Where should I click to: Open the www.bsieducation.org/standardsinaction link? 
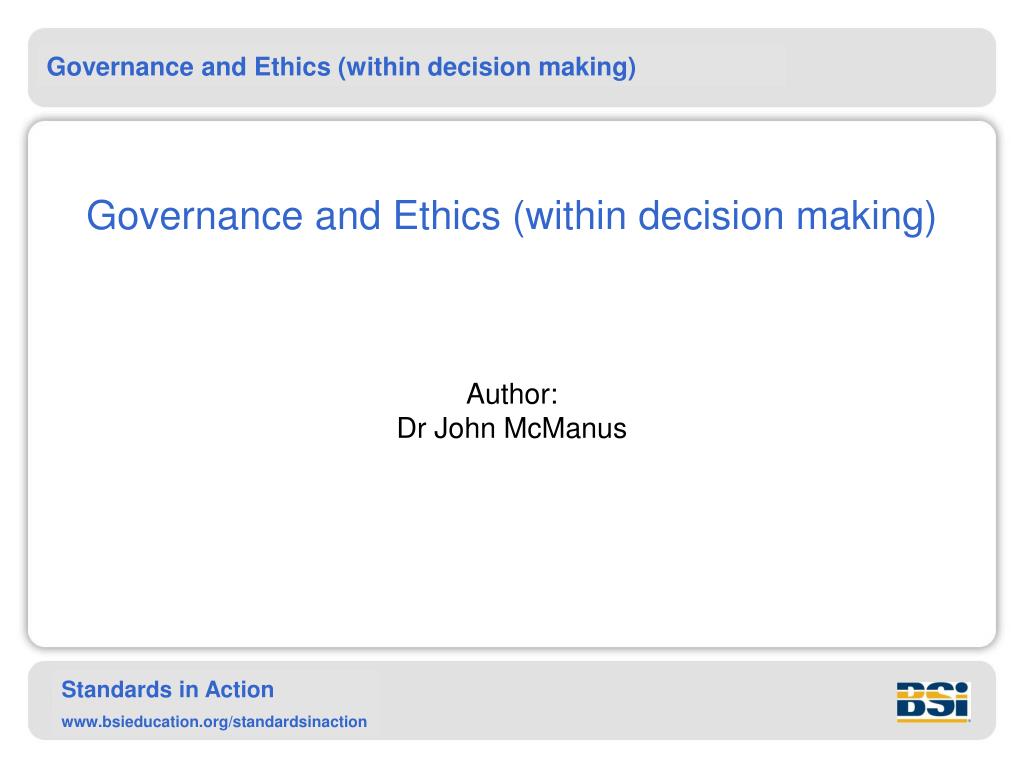[x=214, y=722]
